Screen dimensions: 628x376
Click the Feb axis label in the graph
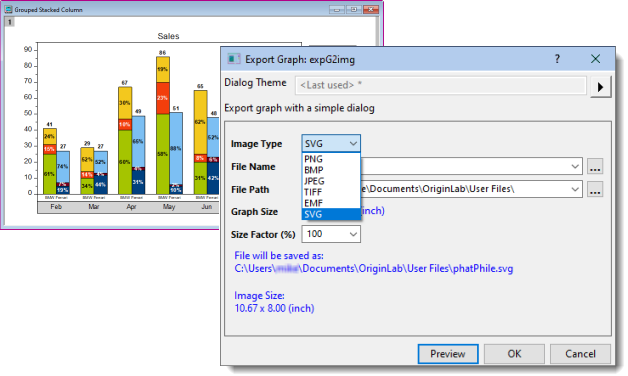(56, 207)
